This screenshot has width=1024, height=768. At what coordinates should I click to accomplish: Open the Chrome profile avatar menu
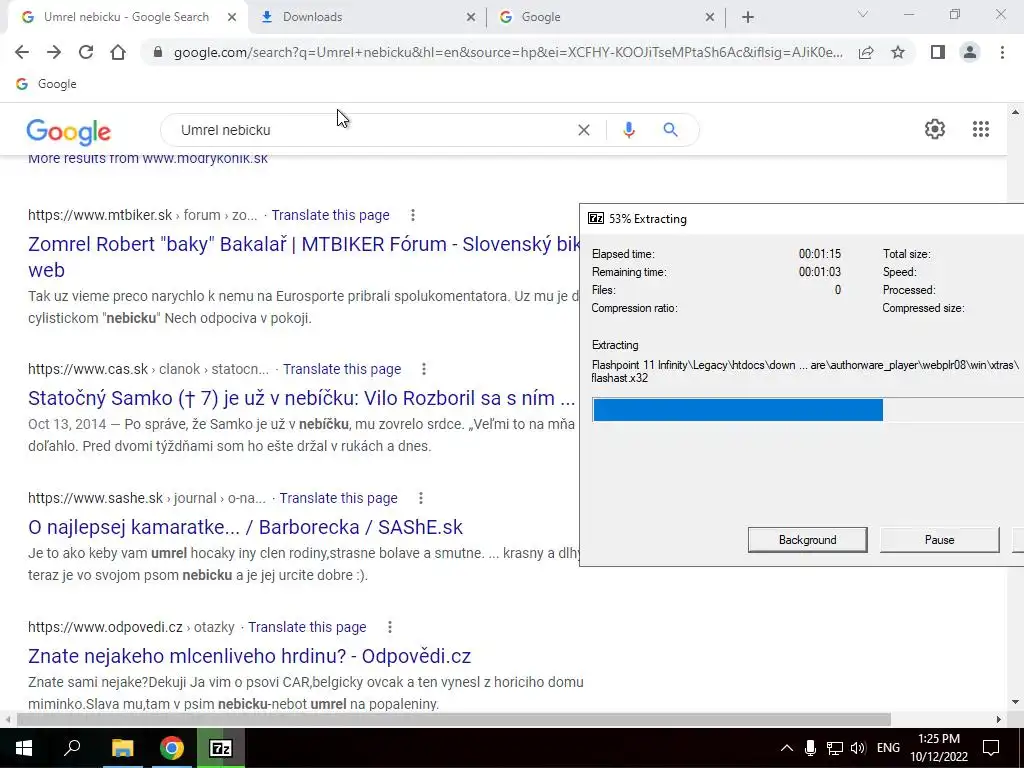coord(970,52)
